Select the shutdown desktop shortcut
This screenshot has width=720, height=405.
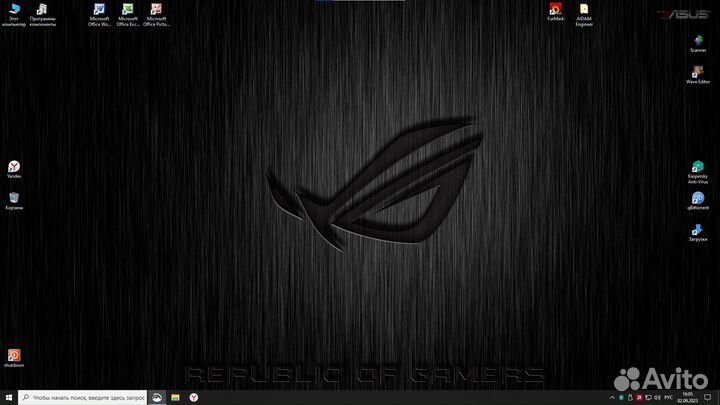tap(14, 358)
